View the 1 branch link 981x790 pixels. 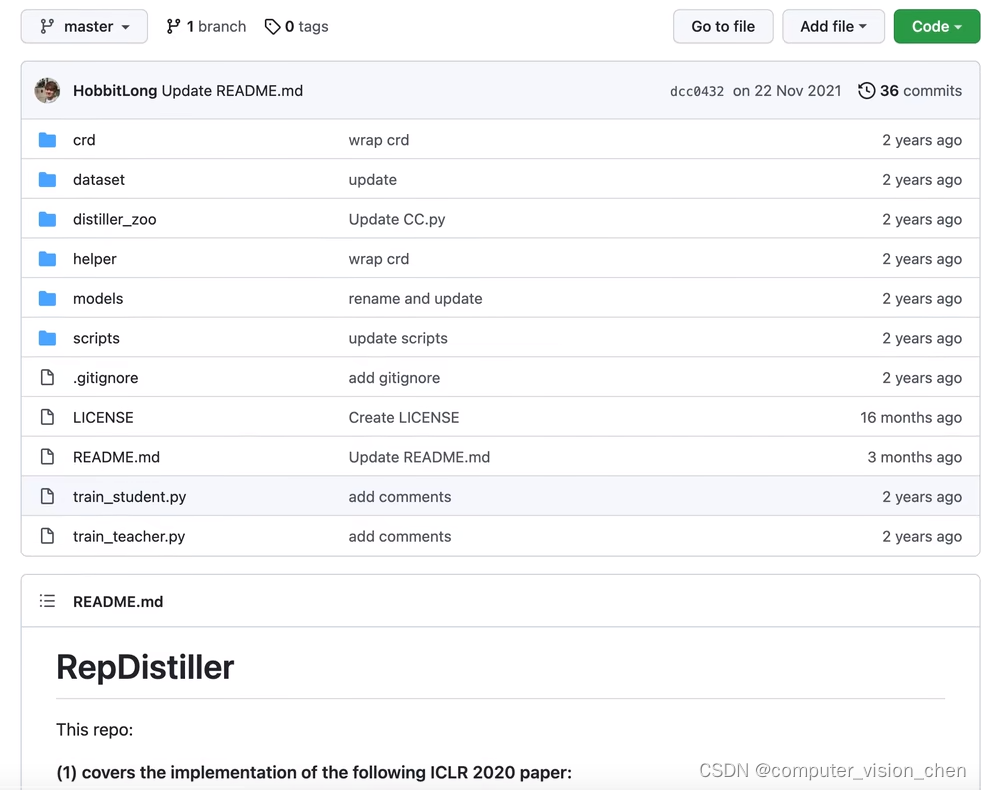(206, 26)
